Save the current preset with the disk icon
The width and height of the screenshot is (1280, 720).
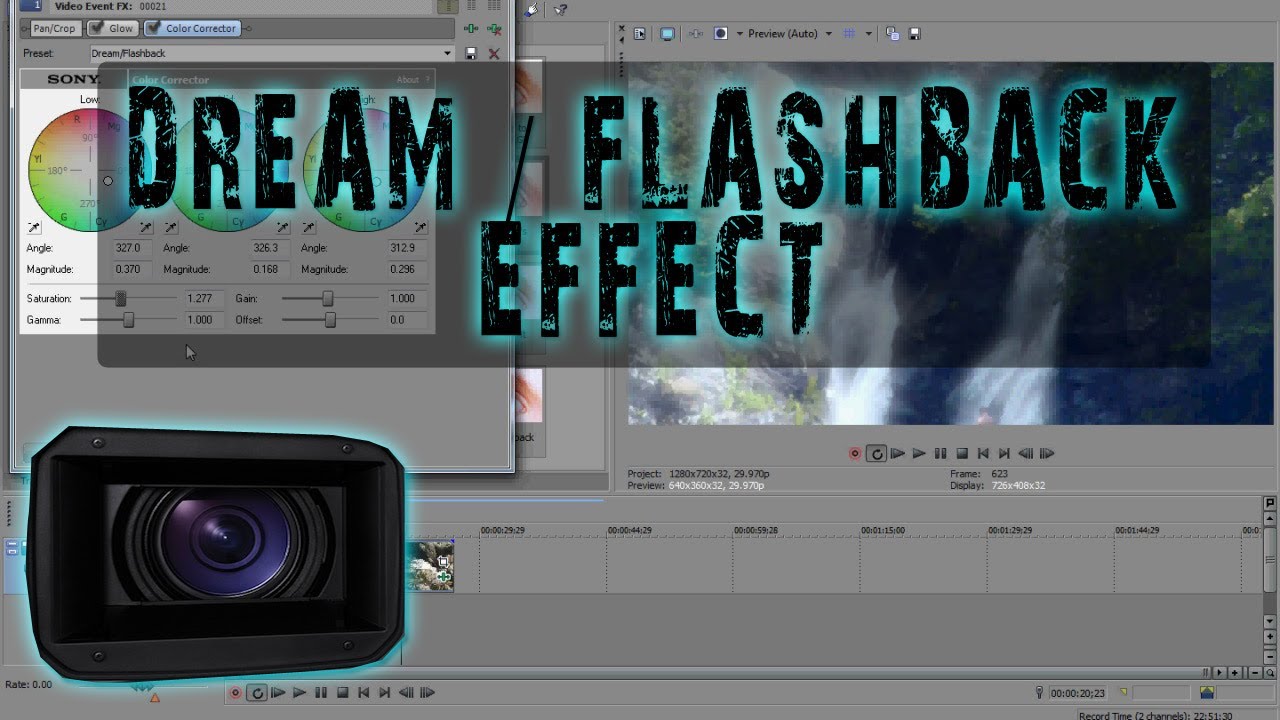(471, 53)
